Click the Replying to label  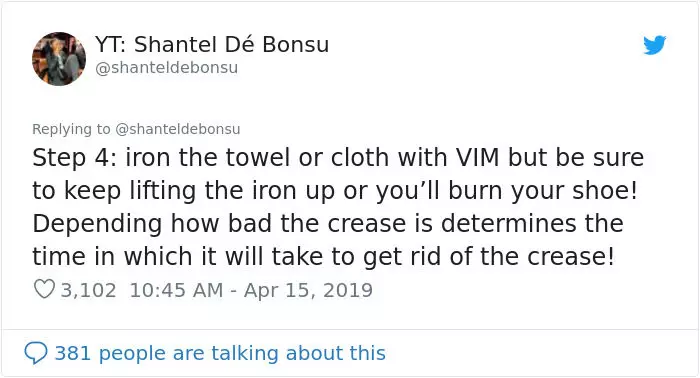[71, 129]
